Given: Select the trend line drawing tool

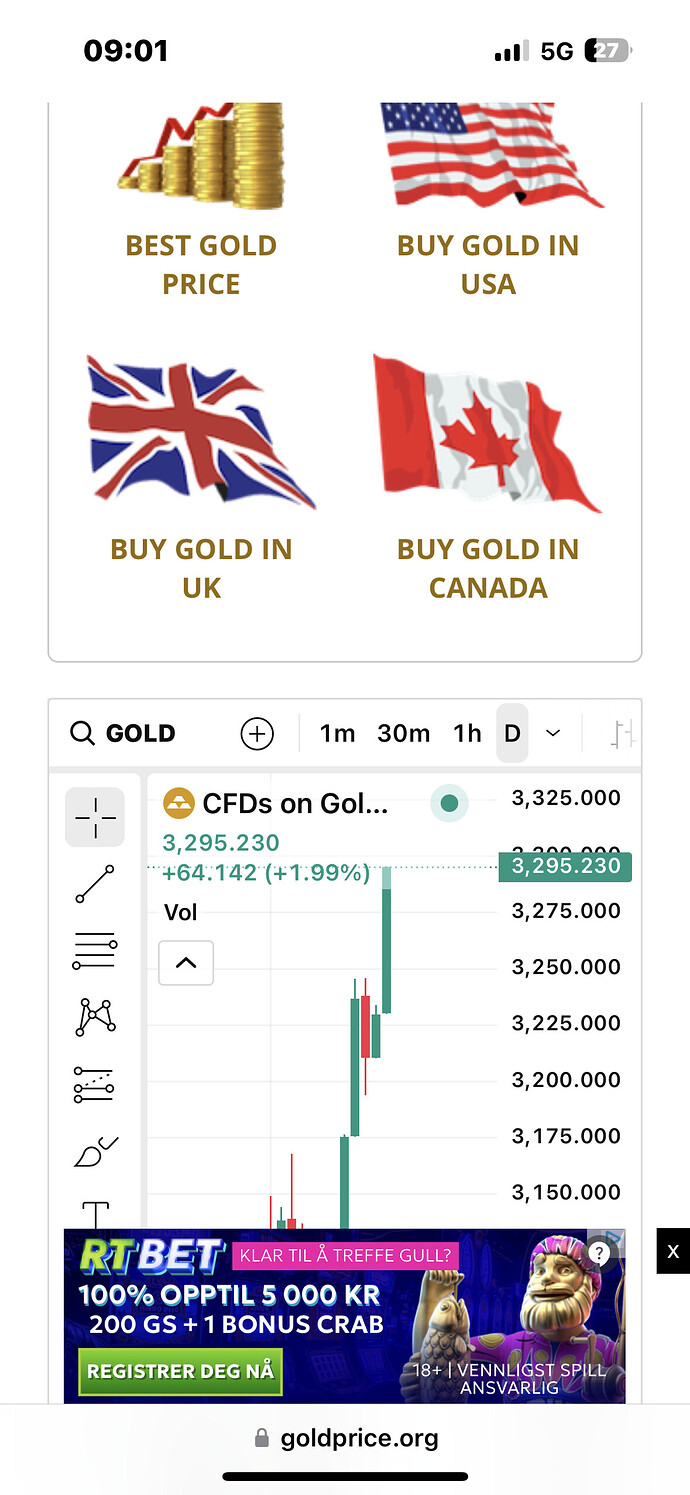Looking at the screenshot, I should 95,884.
